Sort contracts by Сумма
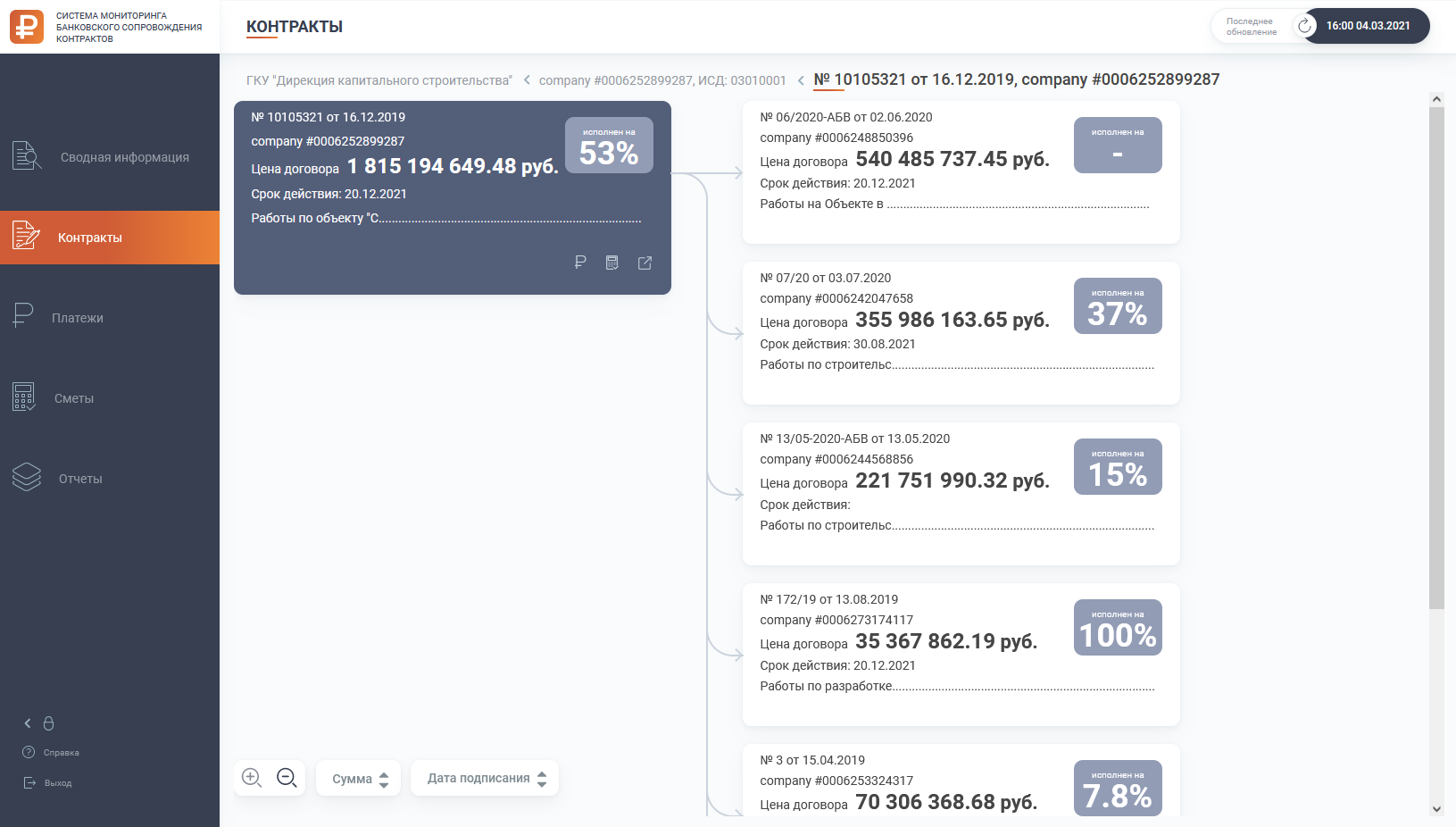The height and width of the screenshot is (827, 1456). pyautogui.click(x=359, y=779)
